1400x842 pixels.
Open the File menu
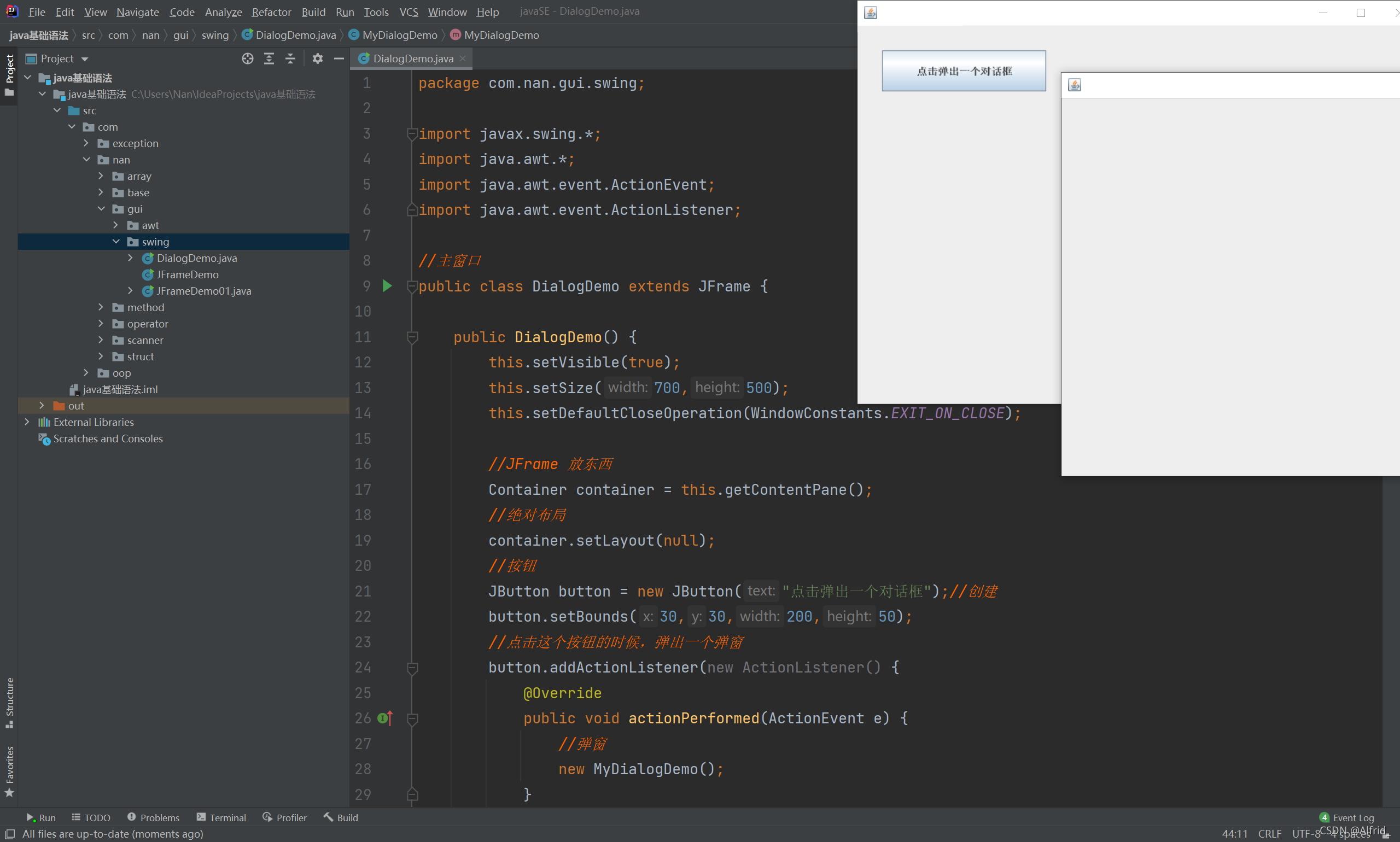click(37, 11)
